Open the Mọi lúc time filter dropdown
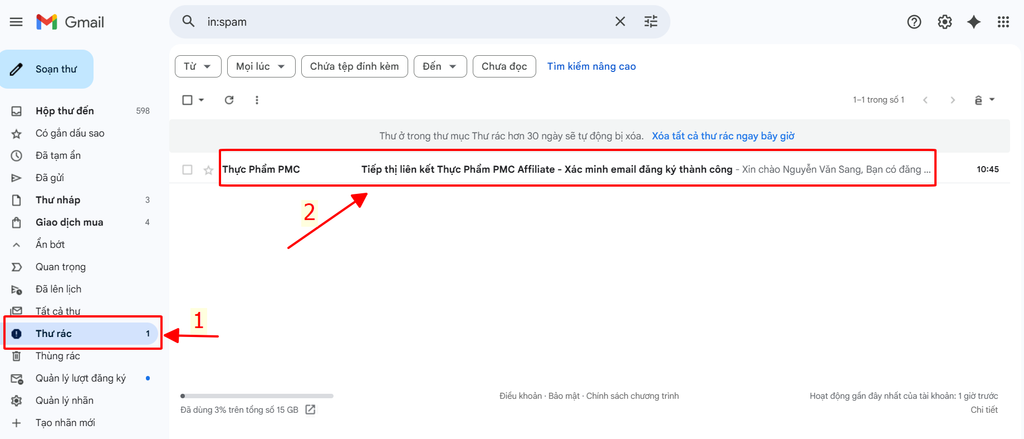Image resolution: width=1024 pixels, height=439 pixels. (260, 66)
